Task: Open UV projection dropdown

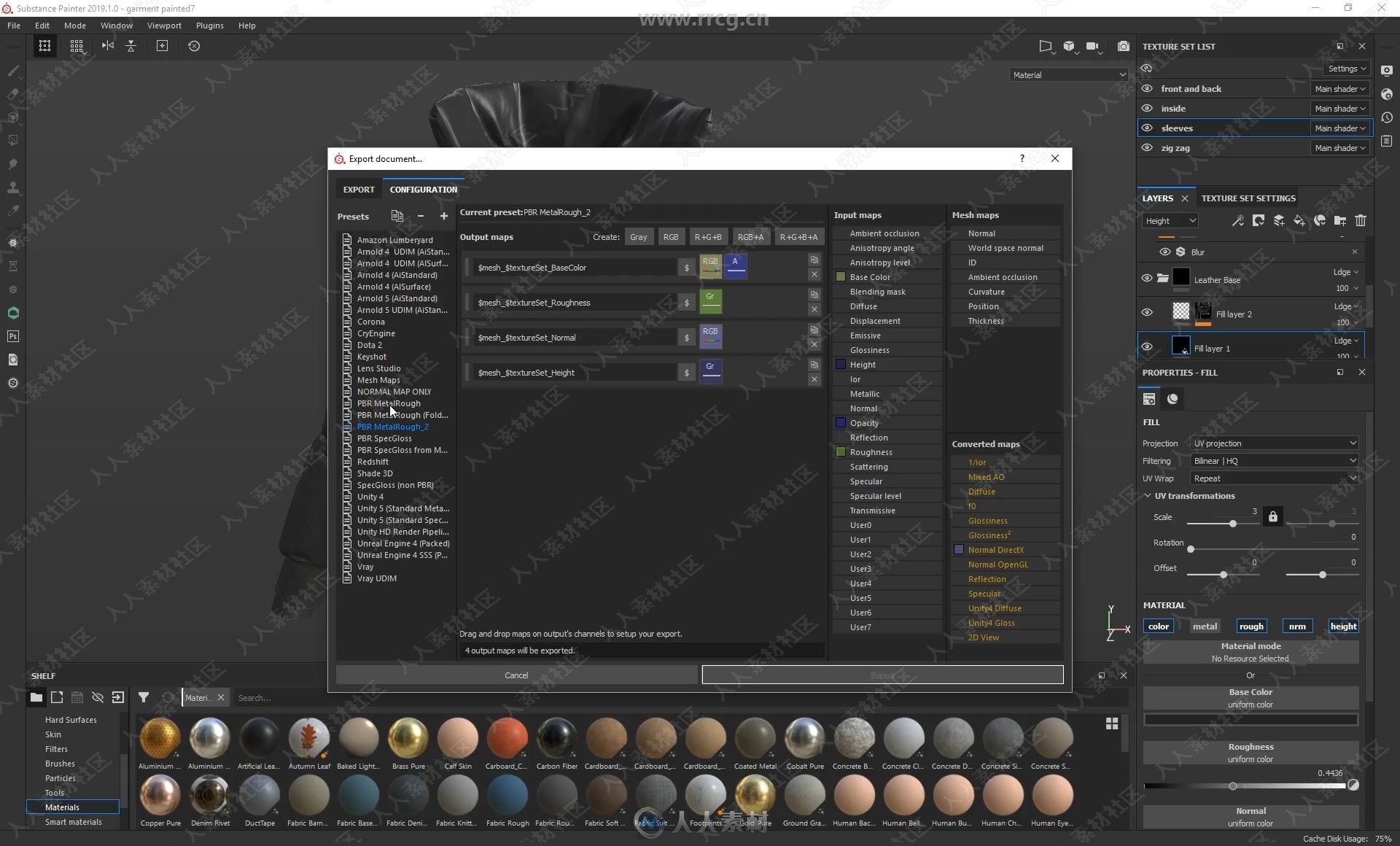Action: pyautogui.click(x=1275, y=443)
